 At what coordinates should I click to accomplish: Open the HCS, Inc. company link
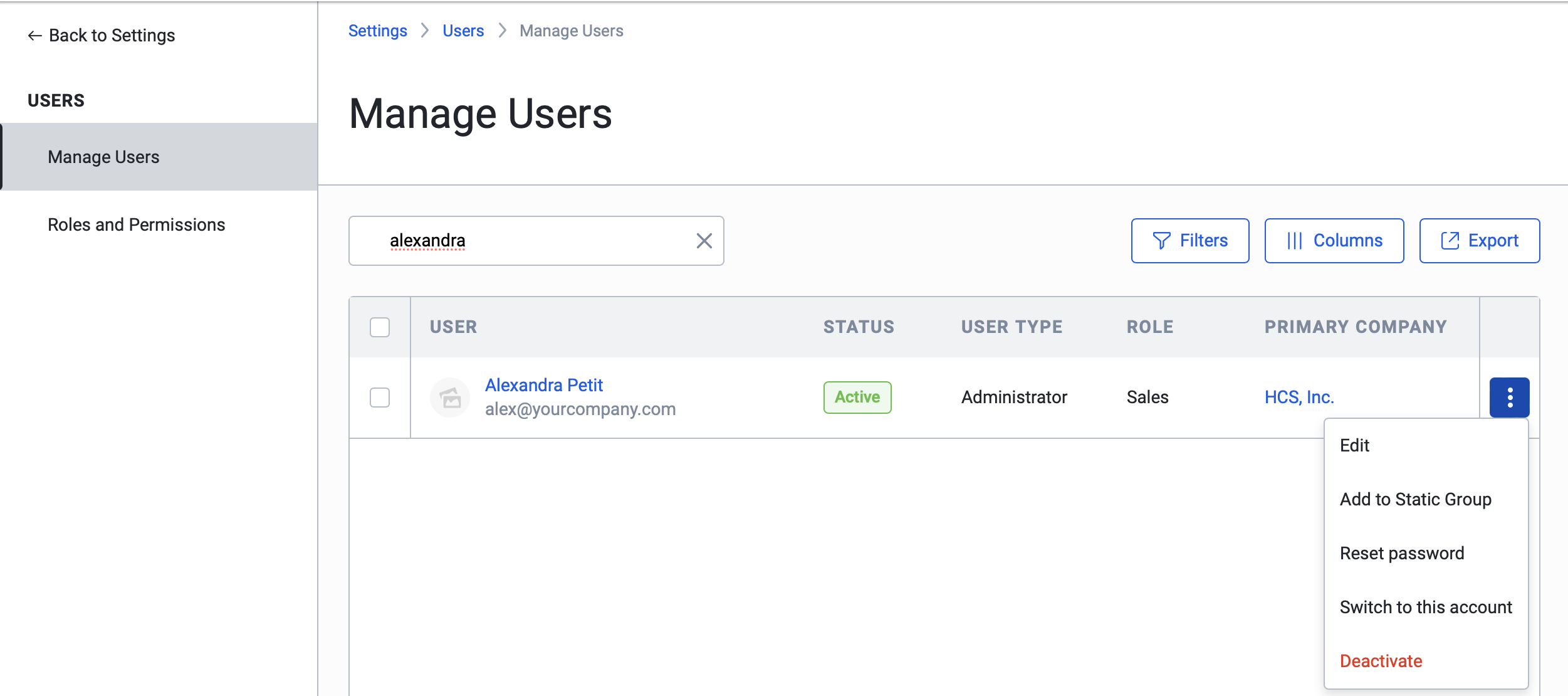[x=1299, y=397]
